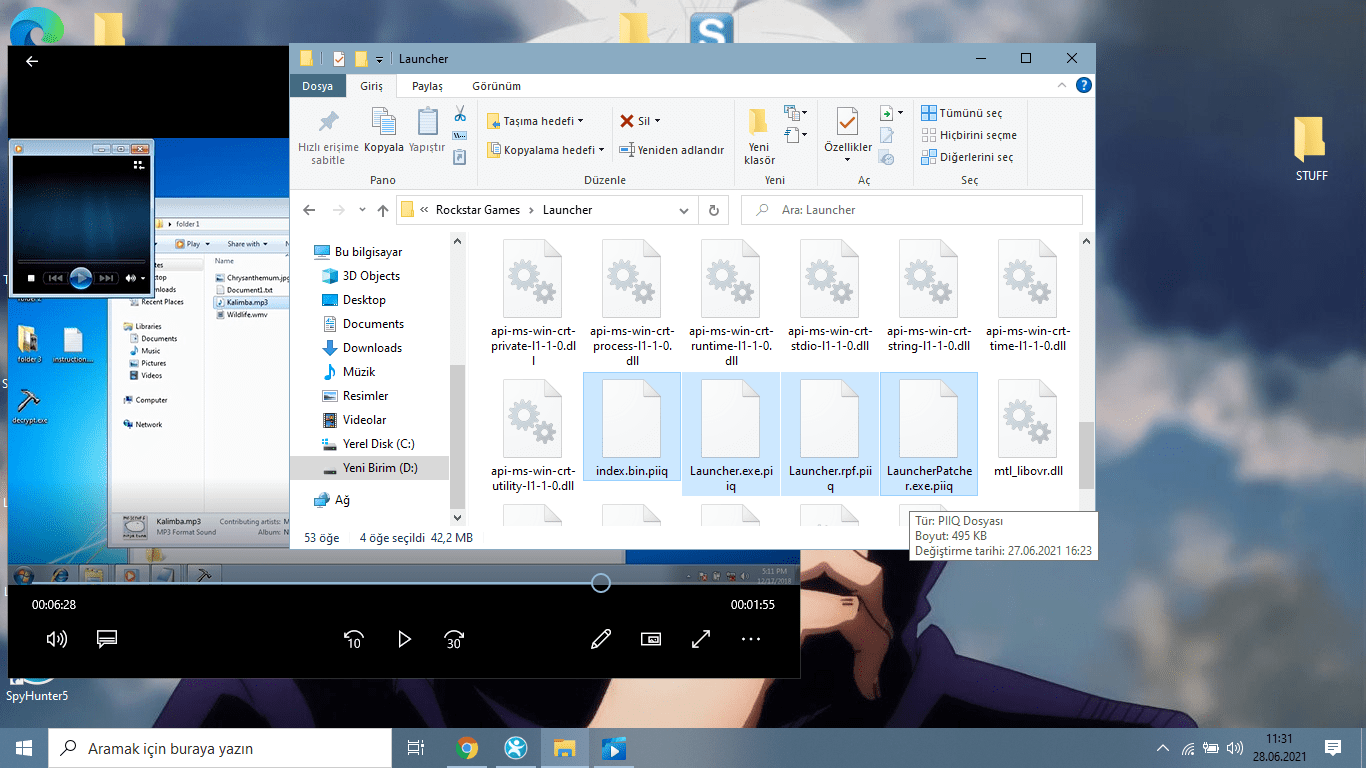Click the copy path icon in Pano

pyautogui.click(x=460, y=135)
